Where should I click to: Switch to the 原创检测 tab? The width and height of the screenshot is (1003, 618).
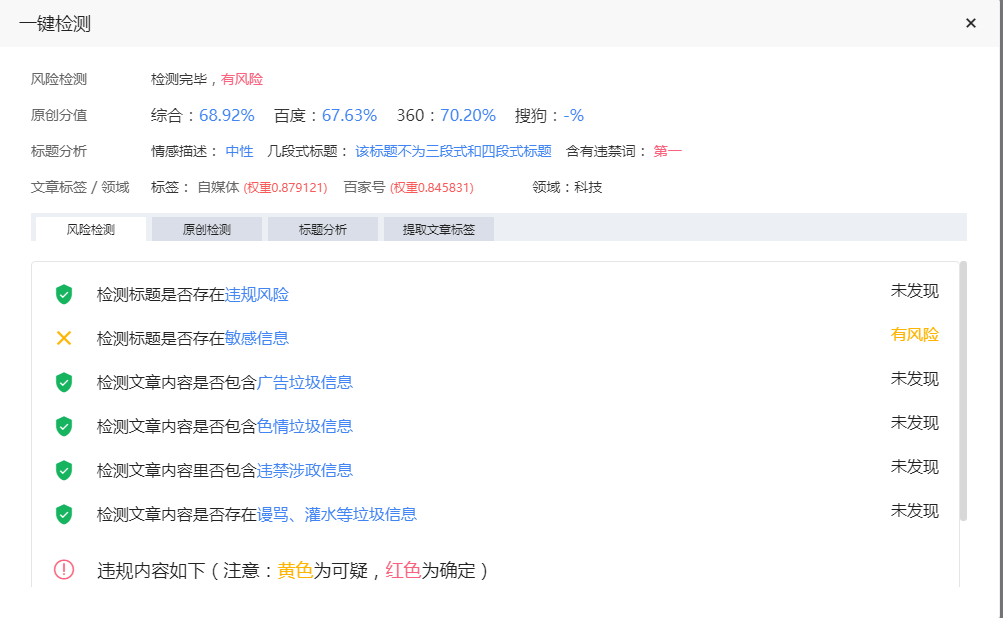coord(206,229)
